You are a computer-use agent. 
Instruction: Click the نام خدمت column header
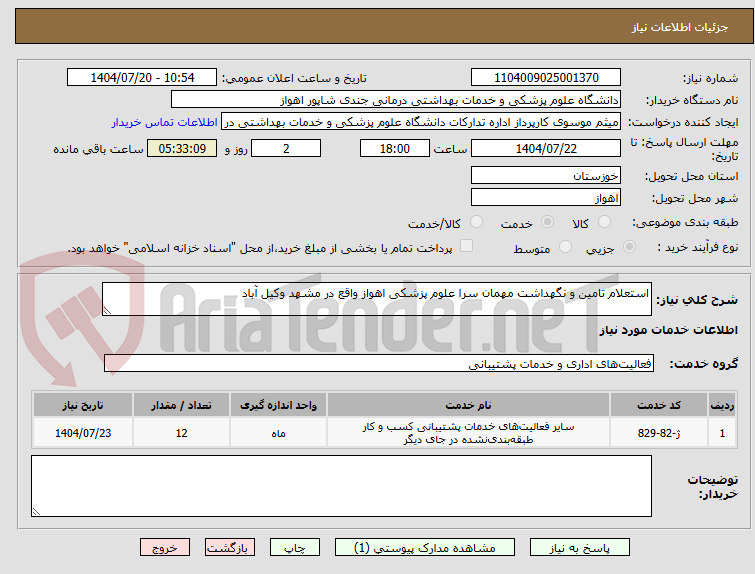469,405
